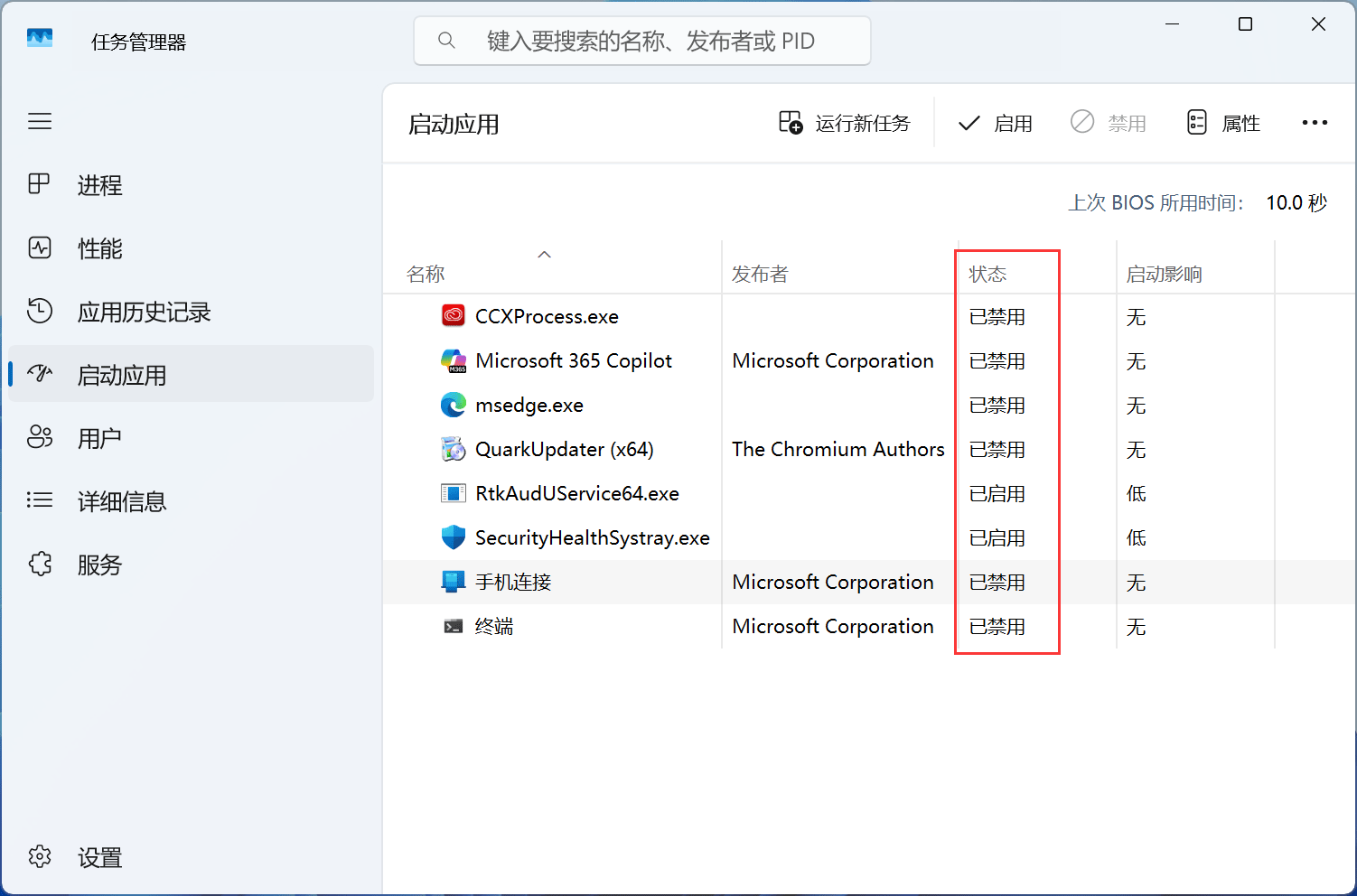Open the 性能 tab
Viewport: 1357px width, 896px height.
point(99,248)
